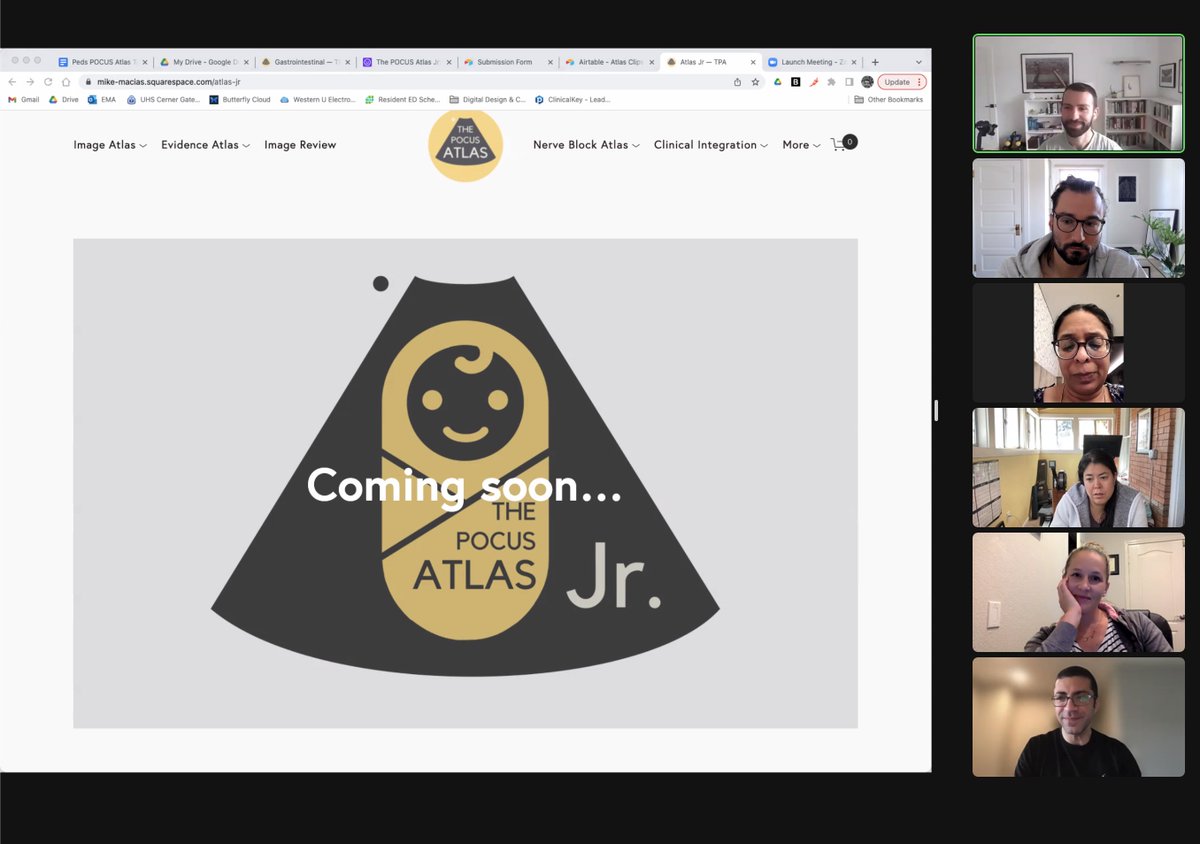Go back to the previous page
Image resolution: width=1200 pixels, height=844 pixels.
coord(12,82)
